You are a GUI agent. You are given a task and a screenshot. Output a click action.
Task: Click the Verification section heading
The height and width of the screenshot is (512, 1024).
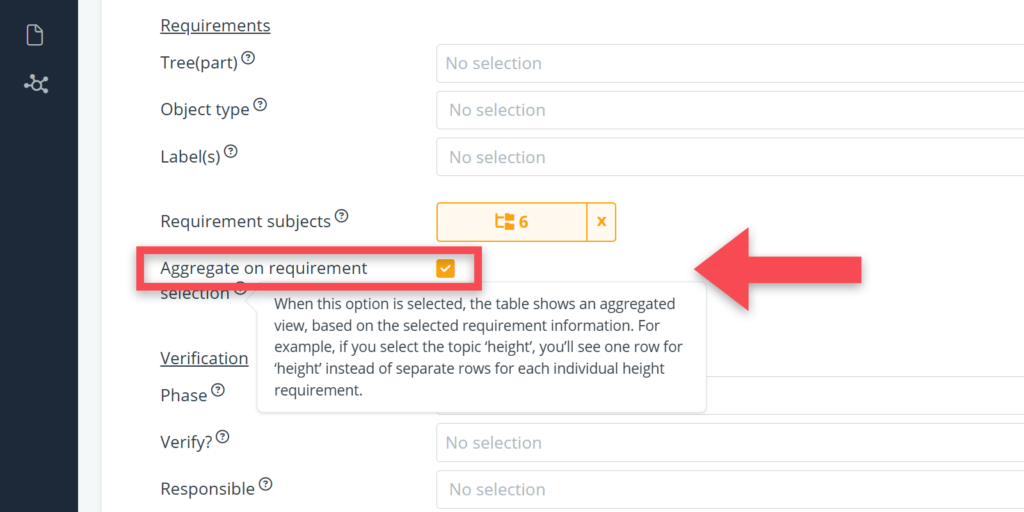[204, 358]
